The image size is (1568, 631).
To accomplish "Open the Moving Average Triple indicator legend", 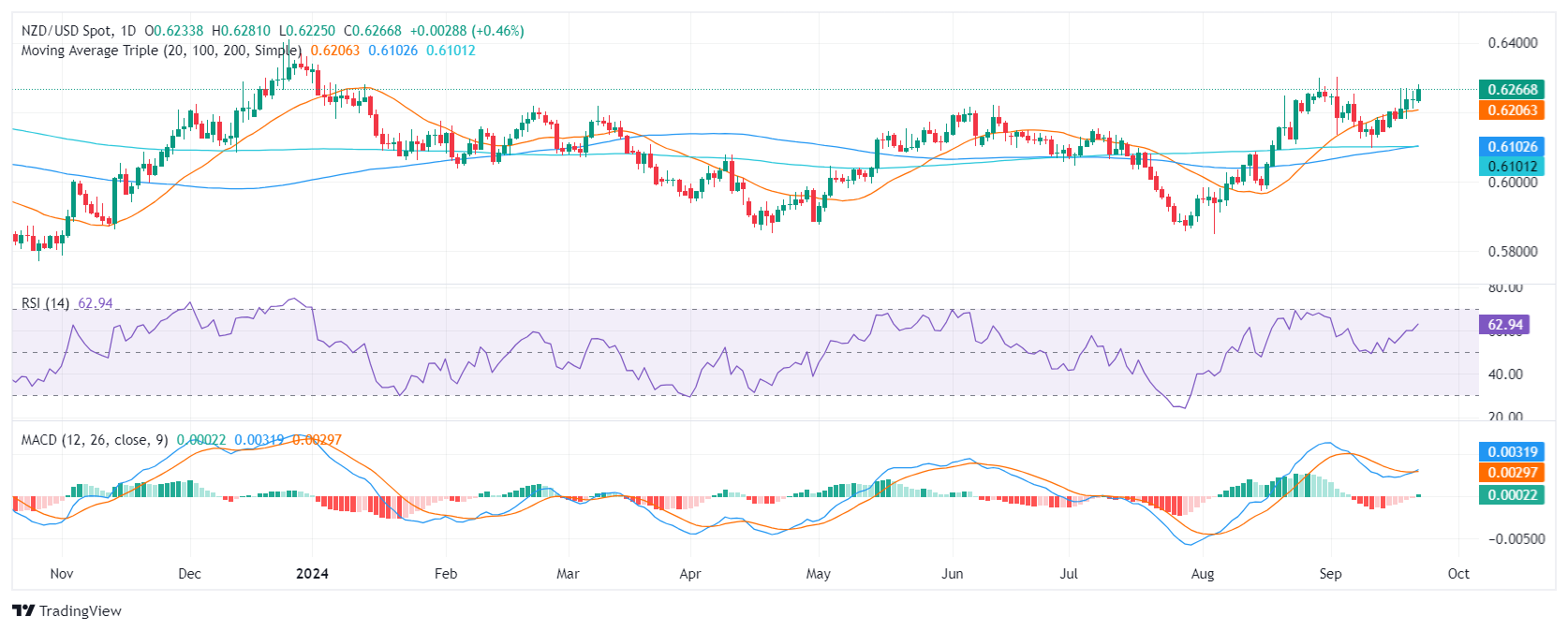I will tap(162, 51).
